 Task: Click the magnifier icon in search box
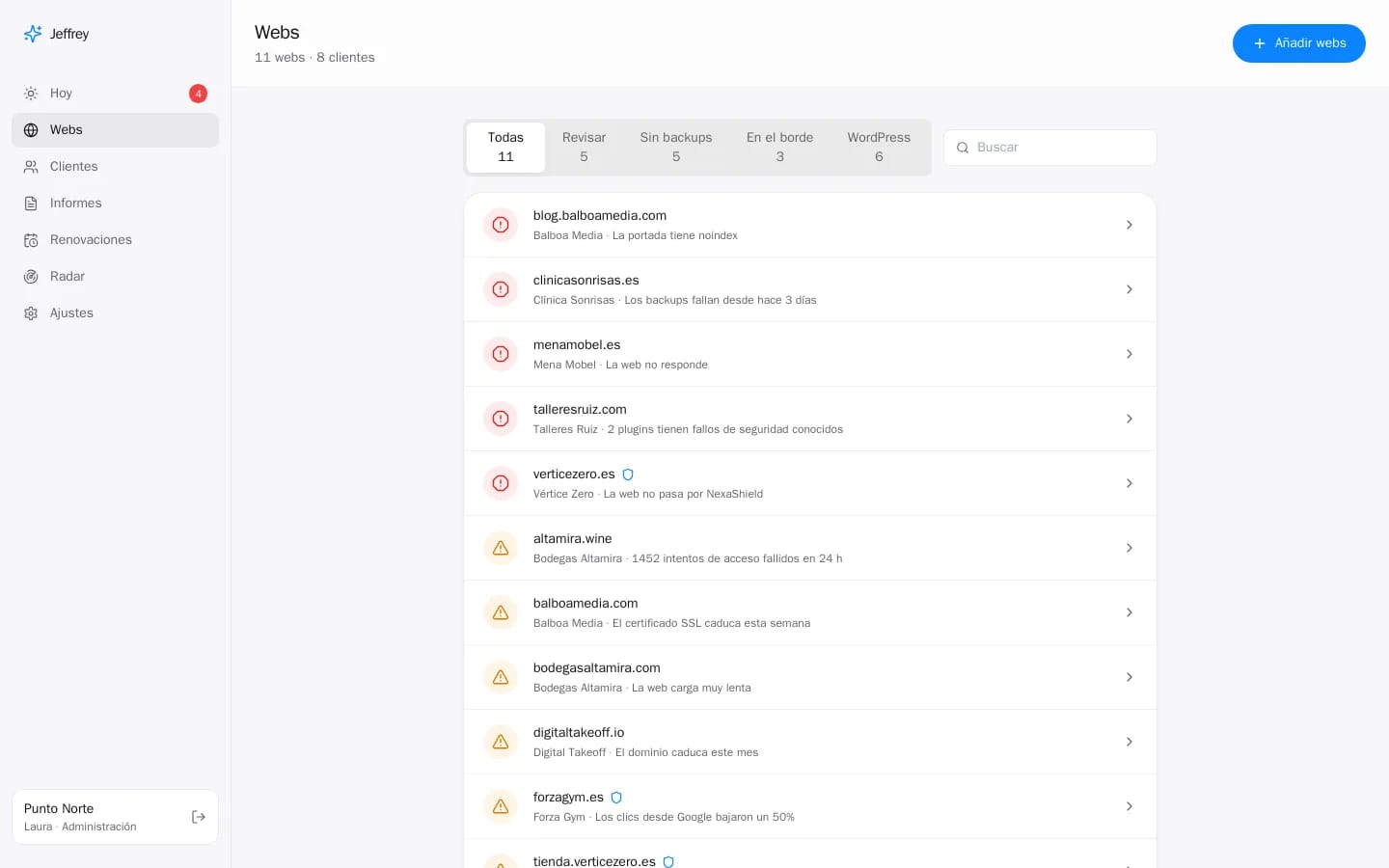[x=963, y=148]
